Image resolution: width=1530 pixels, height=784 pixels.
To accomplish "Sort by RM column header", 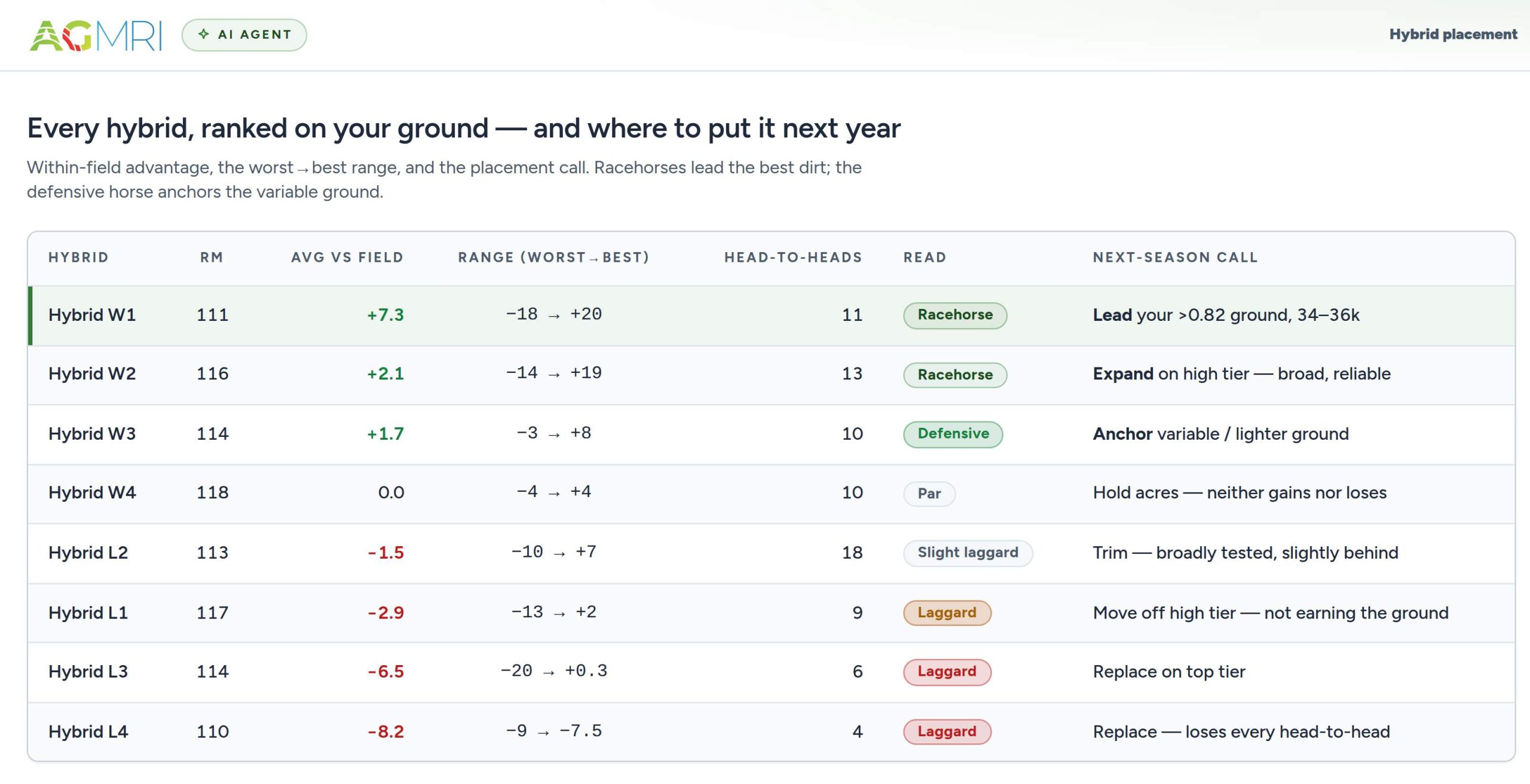I will [212, 258].
